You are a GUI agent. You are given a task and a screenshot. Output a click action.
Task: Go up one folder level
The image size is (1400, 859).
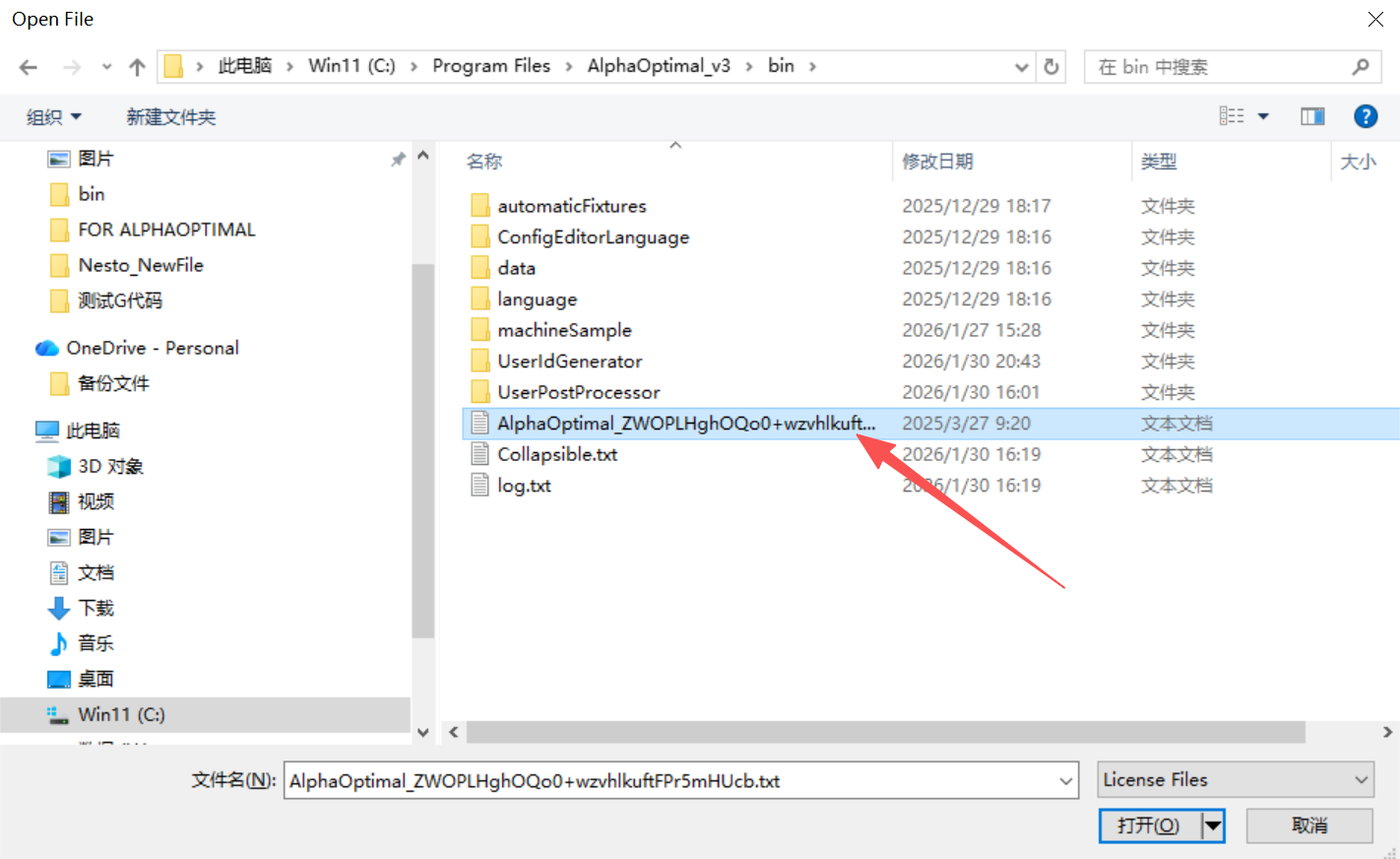(137, 67)
